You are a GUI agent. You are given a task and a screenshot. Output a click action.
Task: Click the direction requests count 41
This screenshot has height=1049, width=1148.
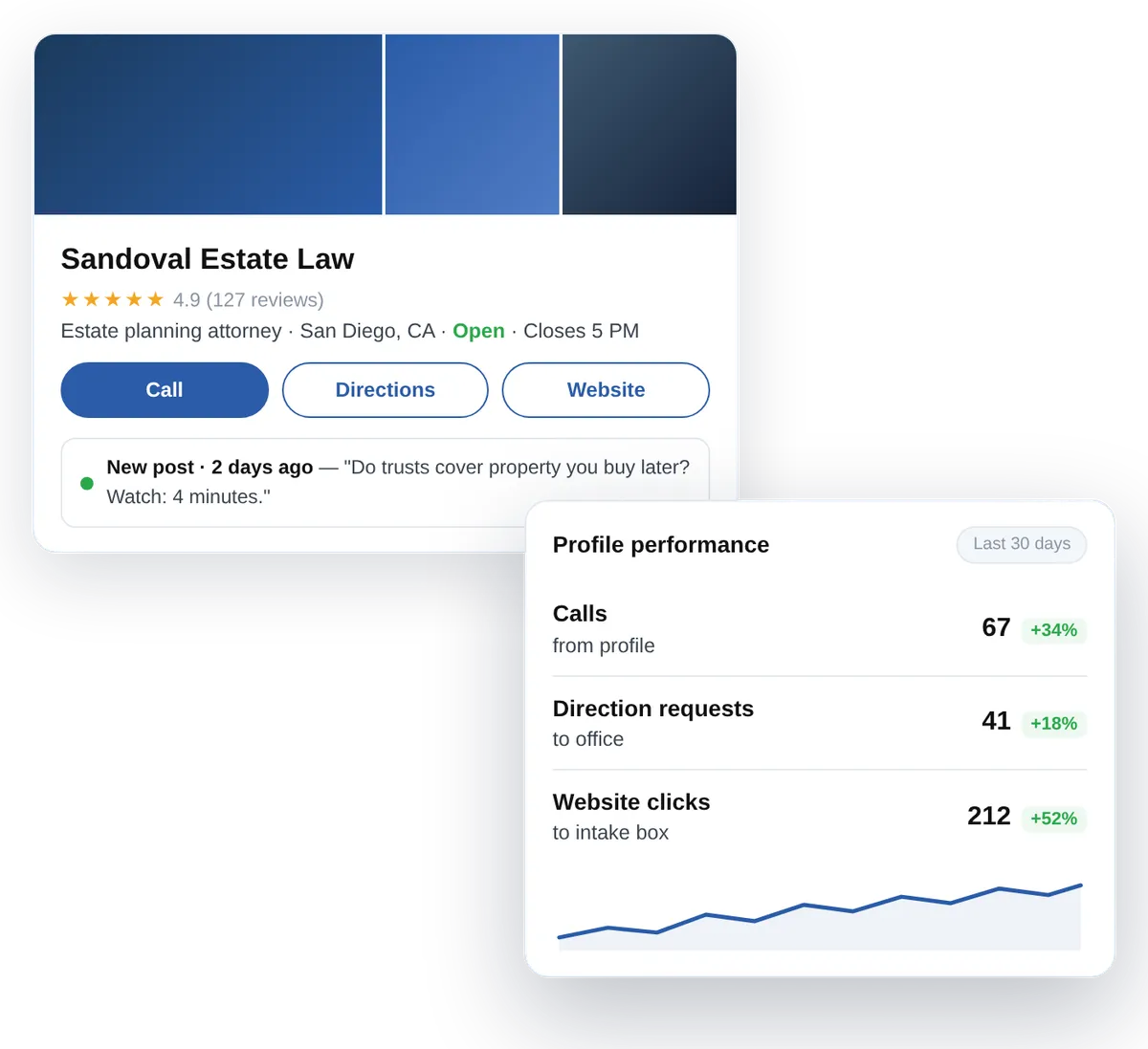tap(996, 721)
